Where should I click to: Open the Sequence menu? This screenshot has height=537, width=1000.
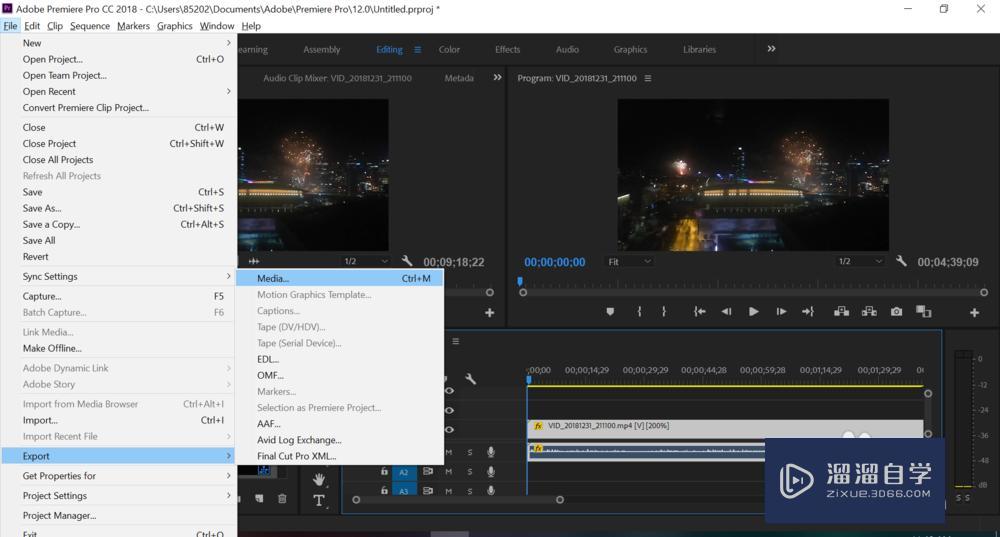click(x=90, y=26)
